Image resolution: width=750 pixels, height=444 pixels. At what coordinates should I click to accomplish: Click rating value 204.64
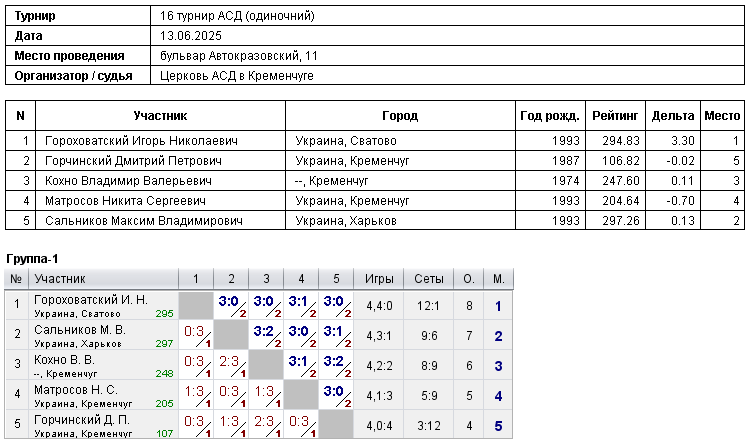point(621,201)
